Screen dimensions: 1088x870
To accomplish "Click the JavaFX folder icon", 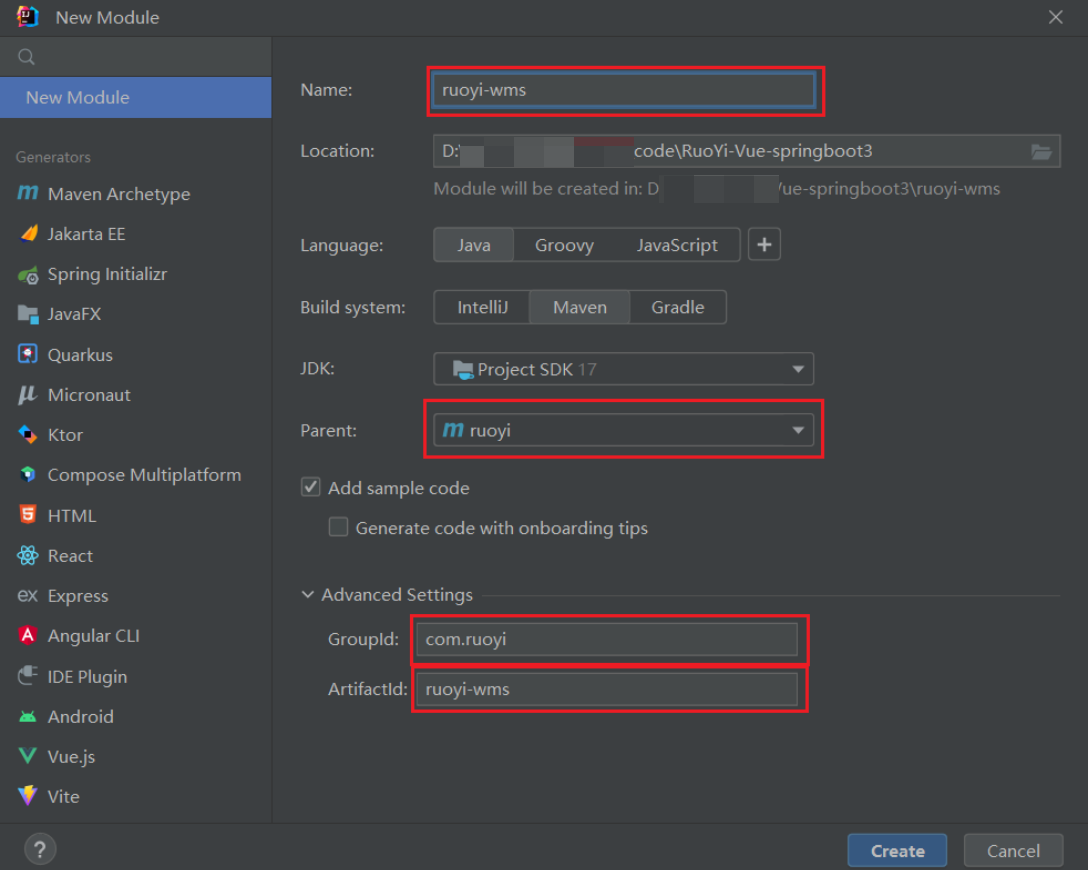I will [x=28, y=314].
